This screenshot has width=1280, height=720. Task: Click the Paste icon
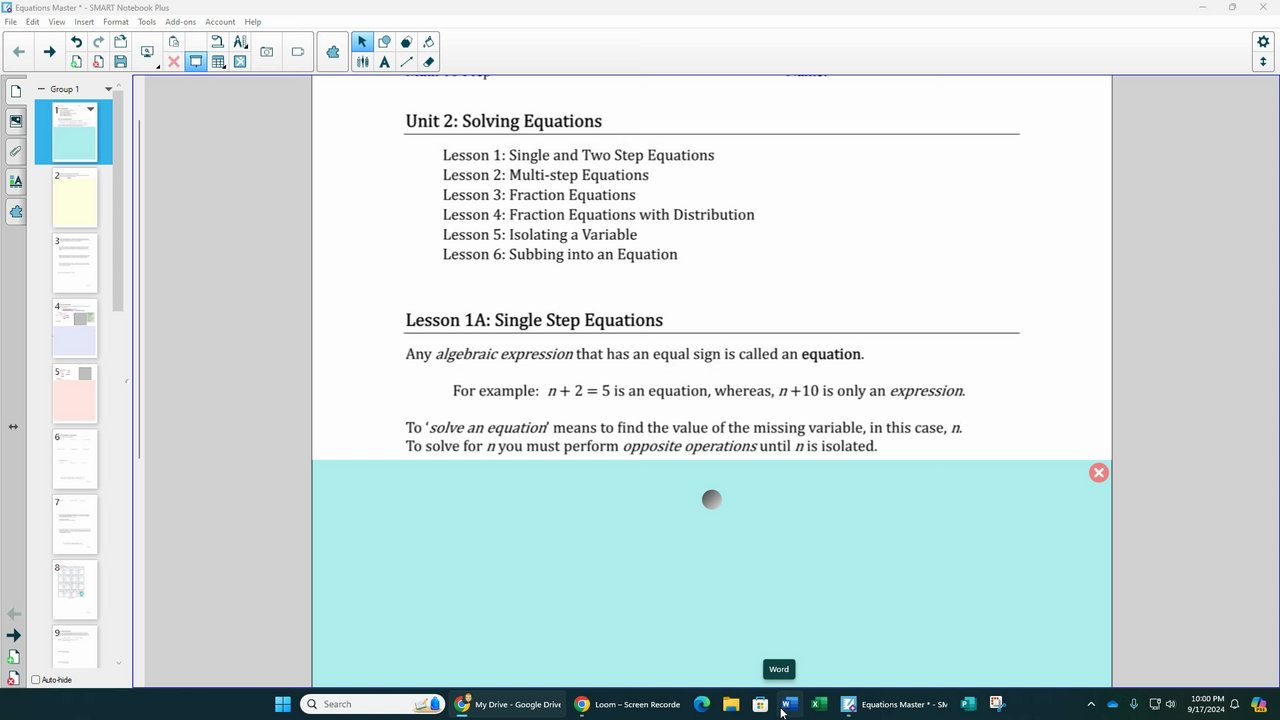click(174, 42)
